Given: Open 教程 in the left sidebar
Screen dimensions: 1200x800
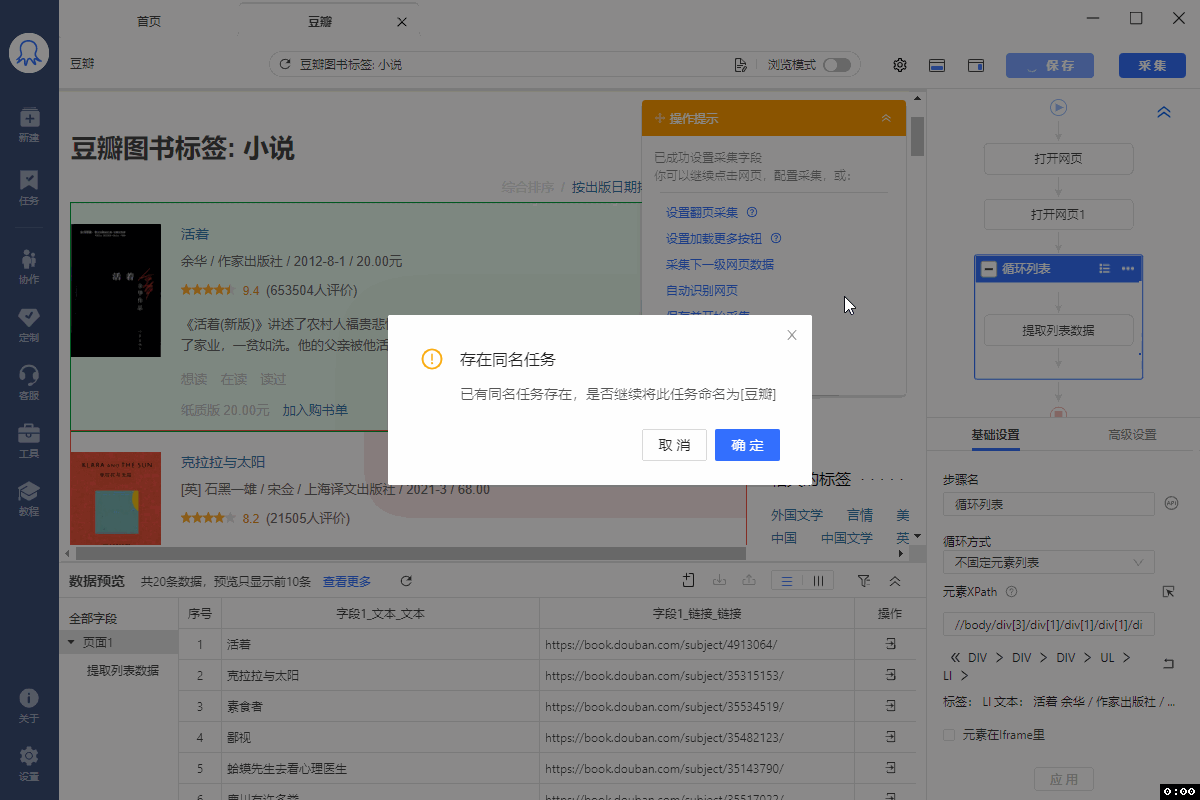Looking at the screenshot, I should point(29,498).
